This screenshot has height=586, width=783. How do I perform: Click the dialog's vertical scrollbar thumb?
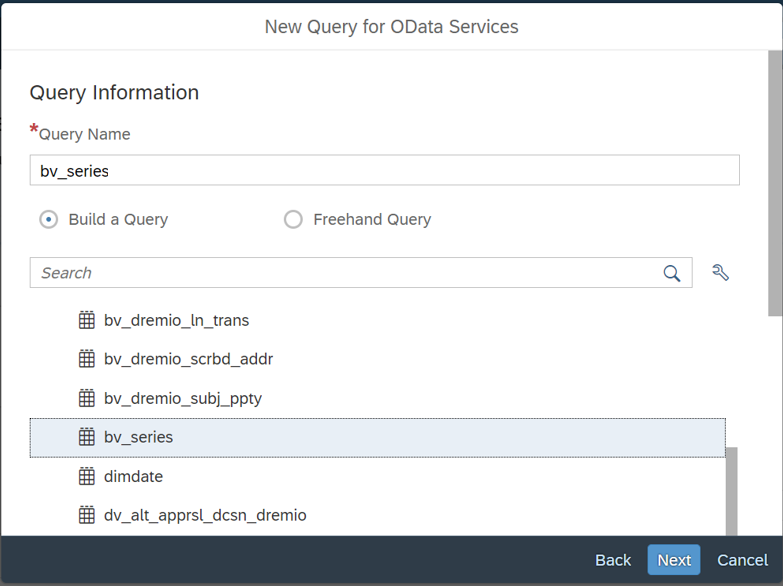pyautogui.click(x=775, y=183)
